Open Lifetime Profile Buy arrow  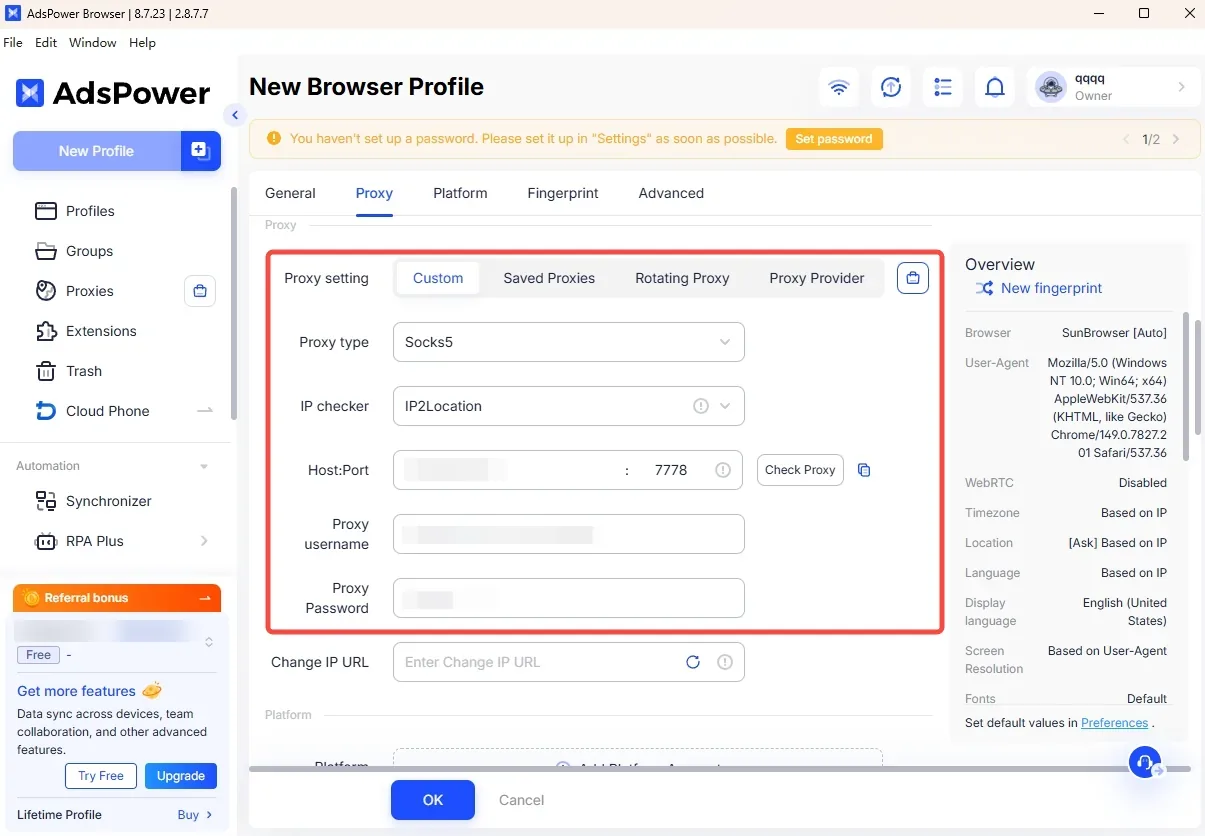click(x=209, y=815)
